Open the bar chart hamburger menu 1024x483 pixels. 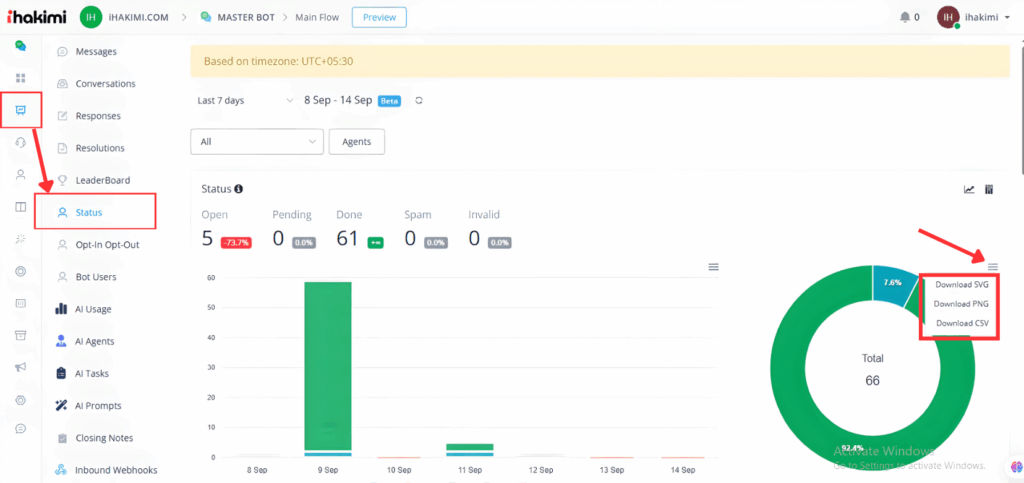(713, 267)
